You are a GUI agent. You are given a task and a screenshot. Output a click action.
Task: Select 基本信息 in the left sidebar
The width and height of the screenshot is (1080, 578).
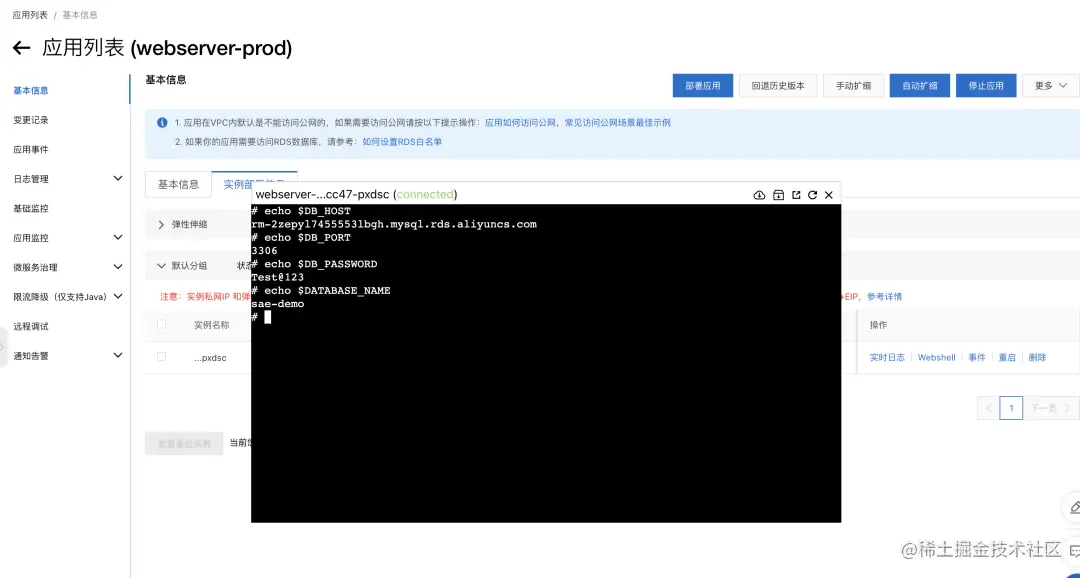[x=31, y=90]
